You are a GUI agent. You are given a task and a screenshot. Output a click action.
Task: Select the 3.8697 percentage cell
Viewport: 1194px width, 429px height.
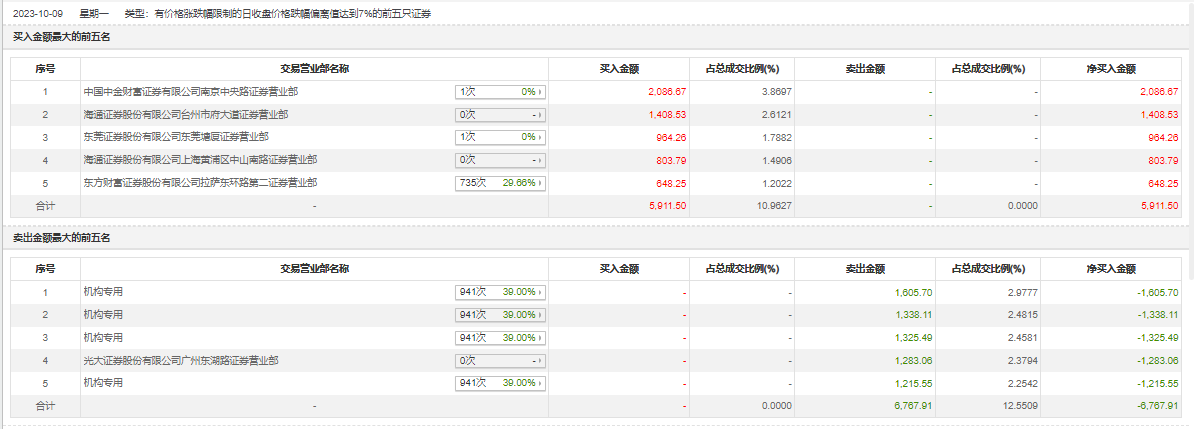(x=775, y=91)
